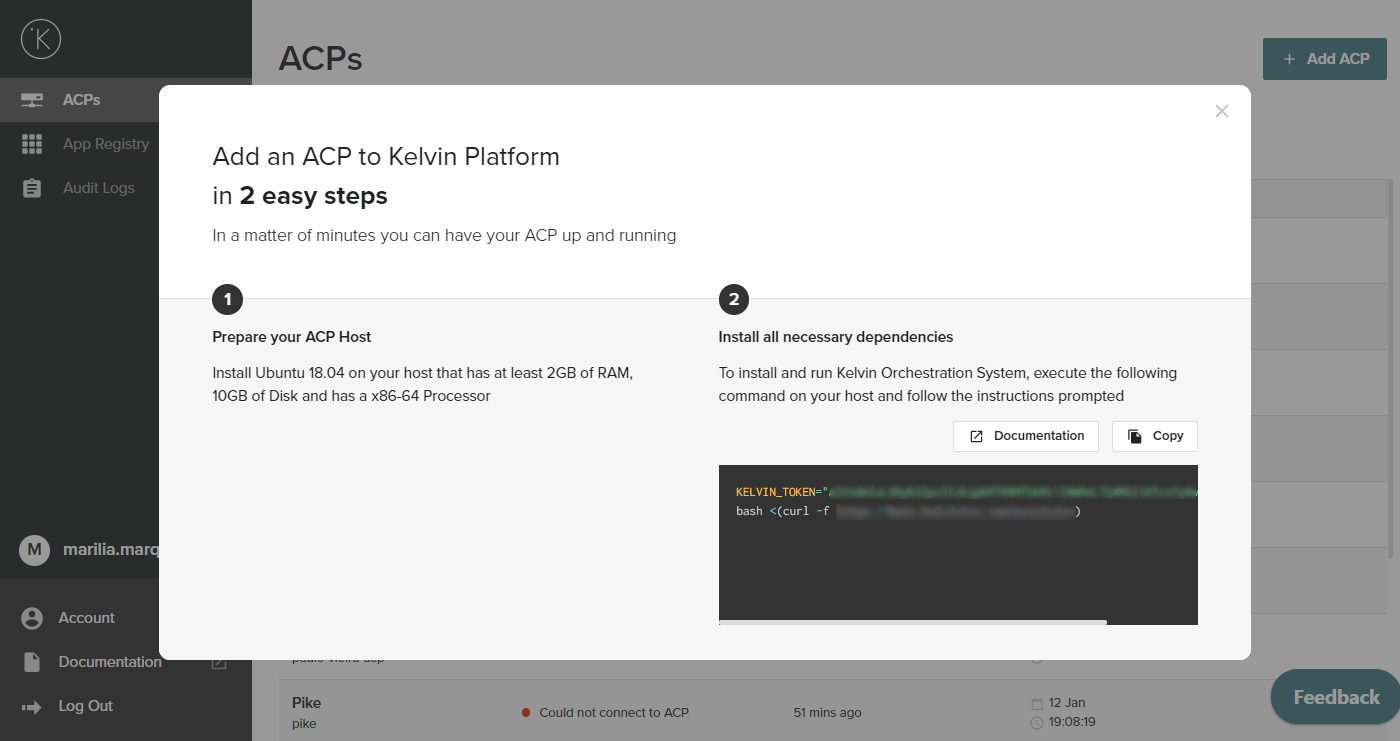1400x741 pixels.
Task: Select the Pike ACP row name
Action: pos(306,703)
